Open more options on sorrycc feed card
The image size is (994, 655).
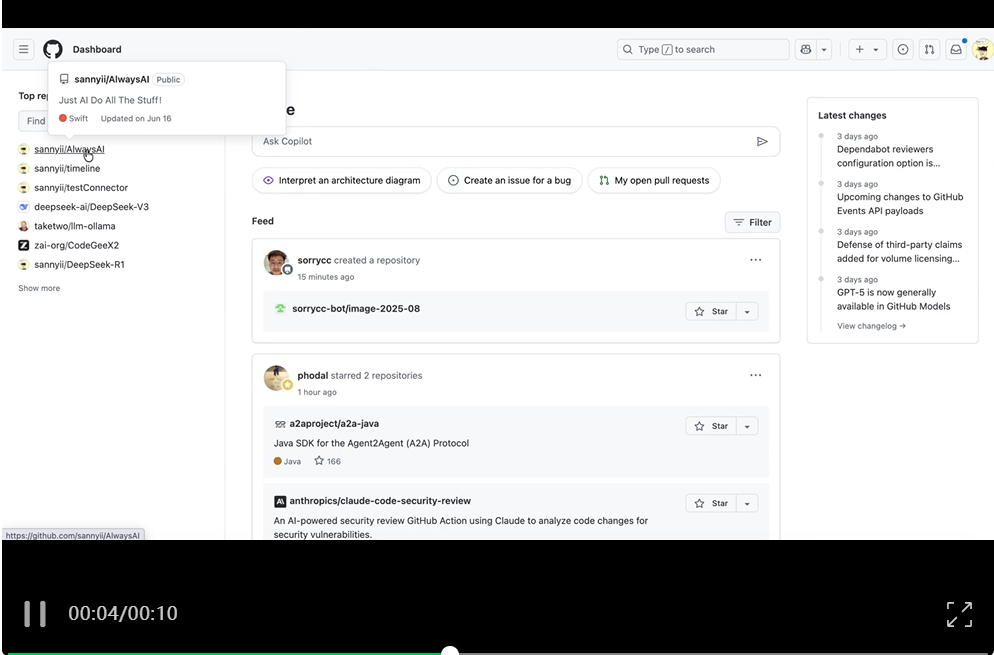pyautogui.click(x=756, y=260)
